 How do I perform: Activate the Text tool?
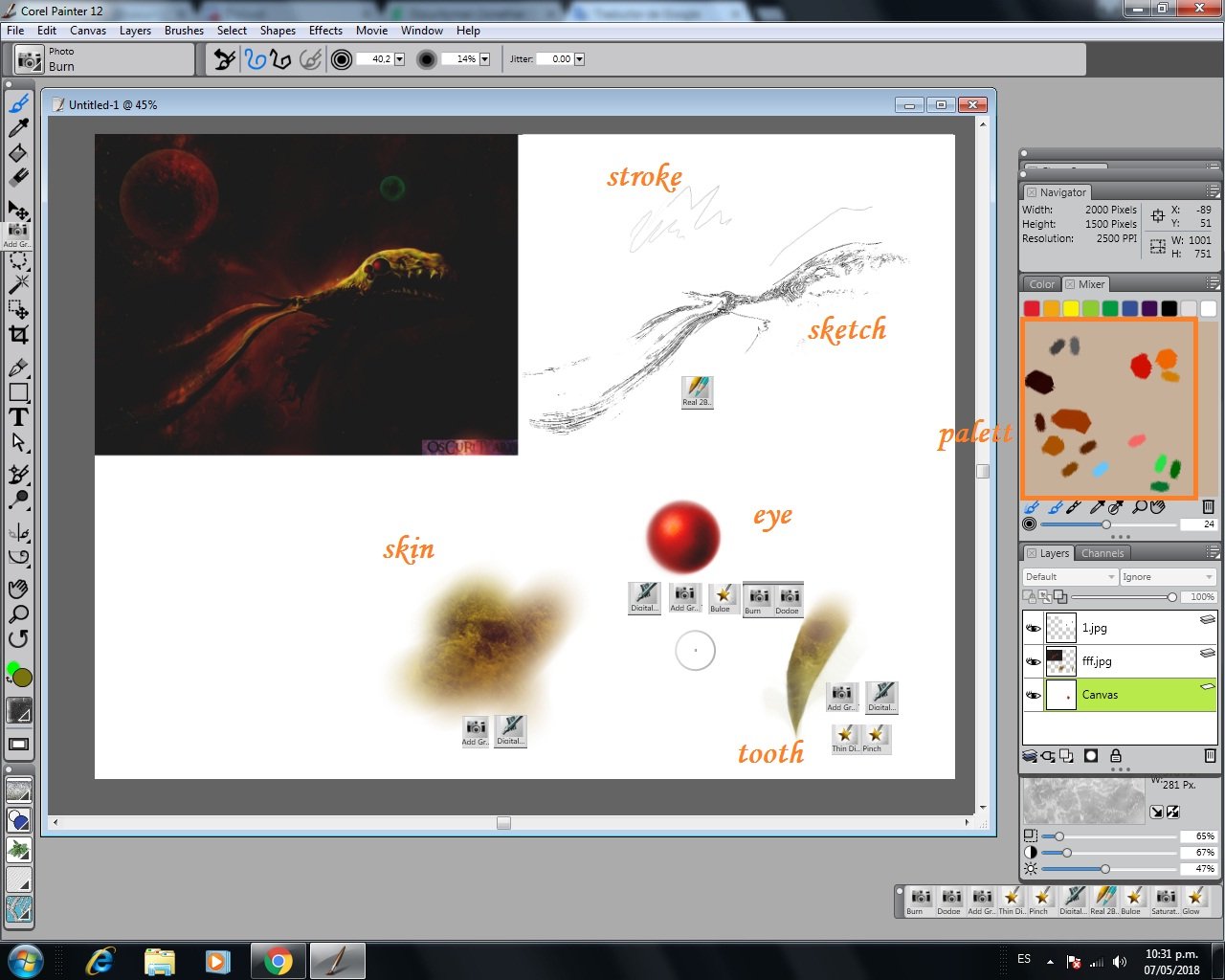pos(18,417)
